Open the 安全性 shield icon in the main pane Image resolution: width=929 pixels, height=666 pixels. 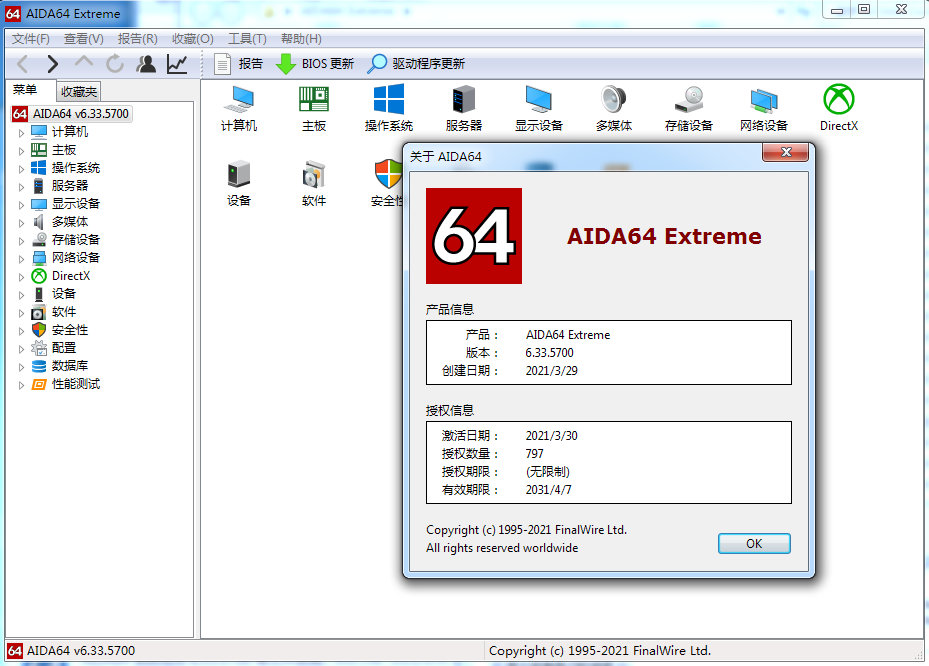388,183
